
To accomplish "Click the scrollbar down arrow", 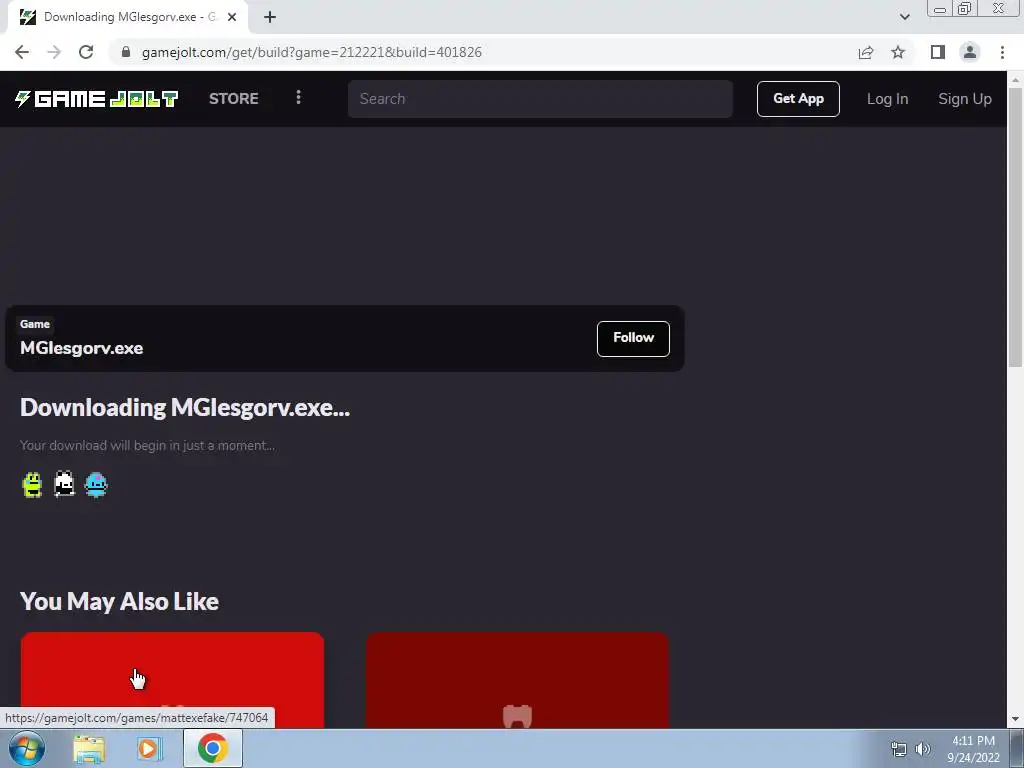I will (1015, 720).
